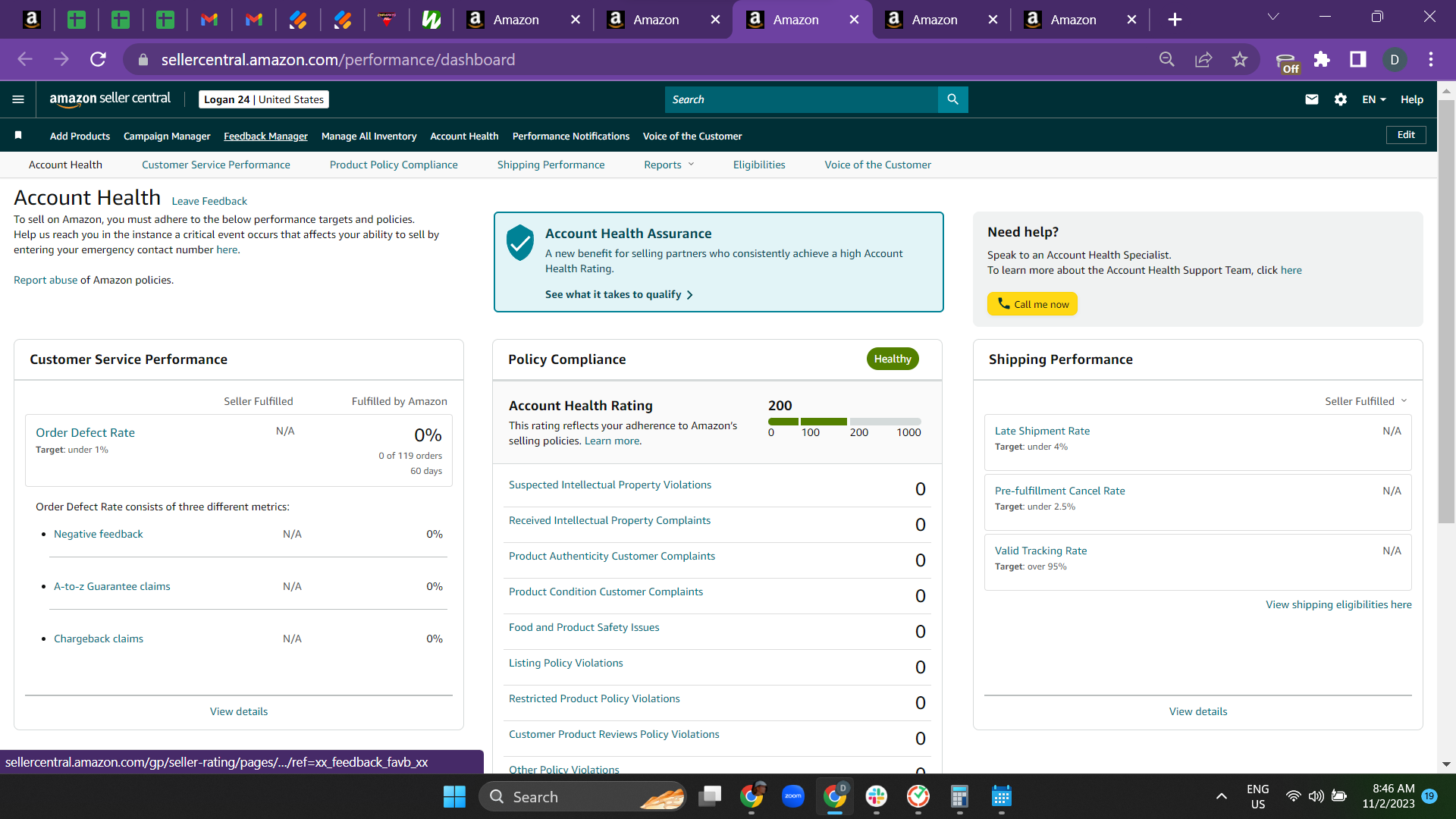Open the Order Defect Rate link
This screenshot has height=819, width=1456.
click(85, 432)
